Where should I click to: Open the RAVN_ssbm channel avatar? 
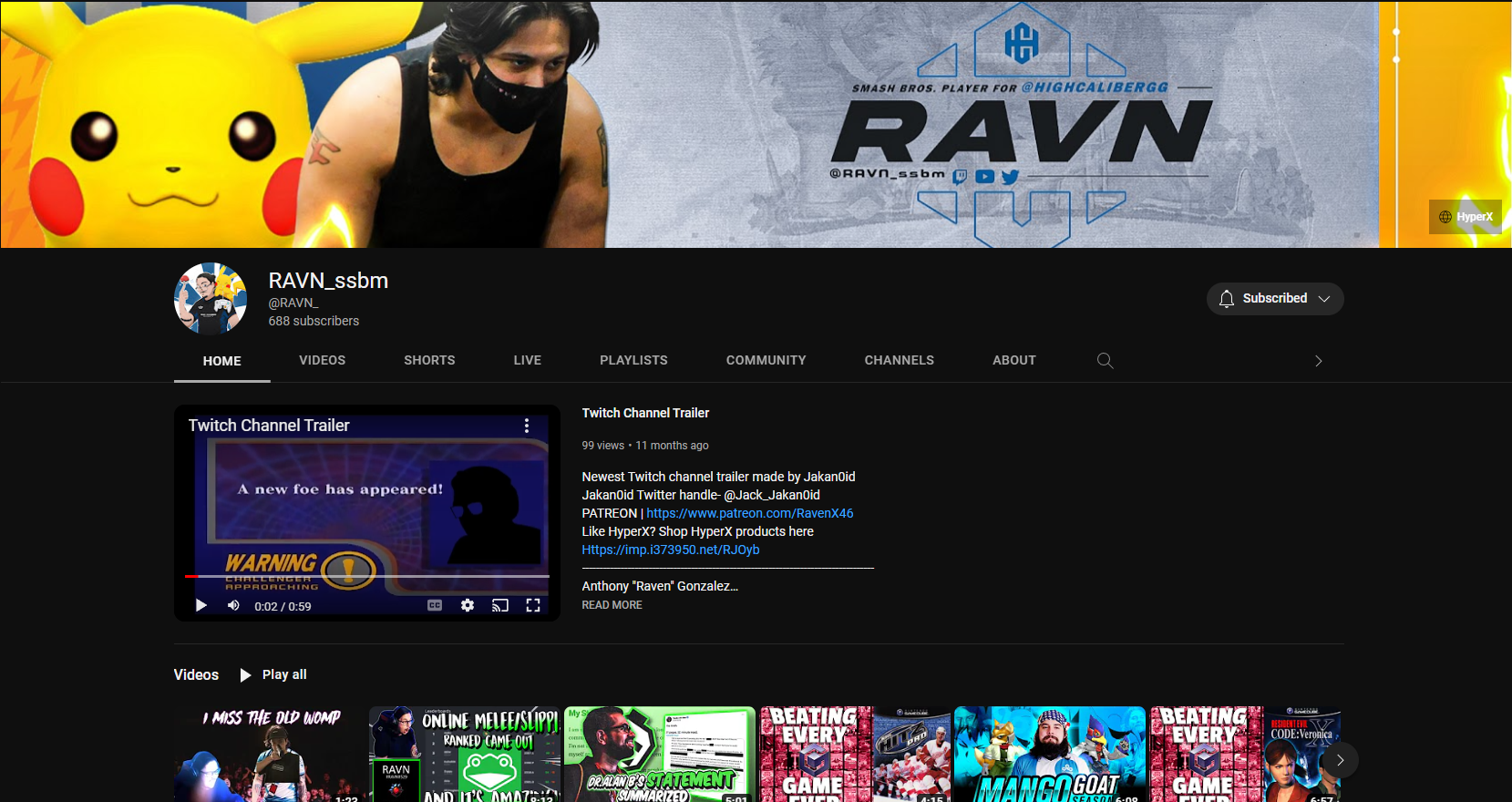pyautogui.click(x=211, y=299)
